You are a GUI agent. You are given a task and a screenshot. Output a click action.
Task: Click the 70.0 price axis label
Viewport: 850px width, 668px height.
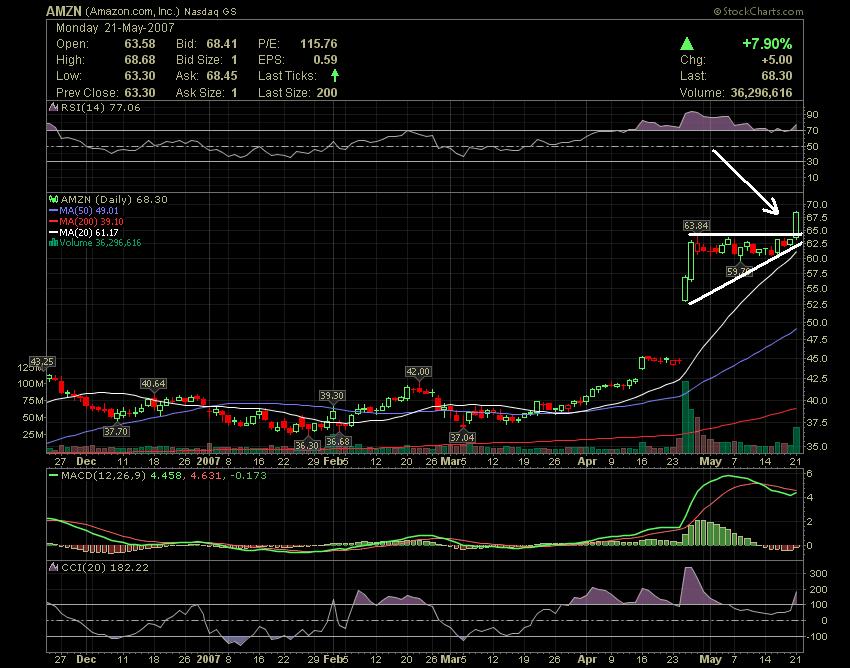pos(816,204)
